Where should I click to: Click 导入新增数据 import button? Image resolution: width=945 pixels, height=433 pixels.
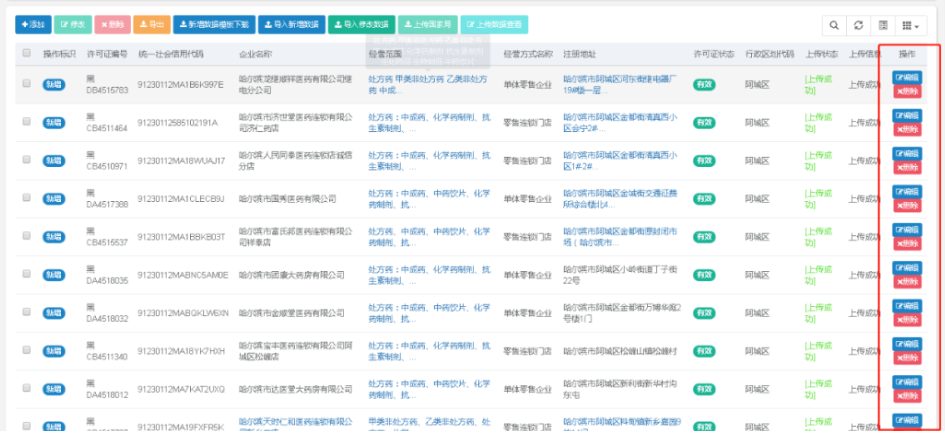click(292, 25)
